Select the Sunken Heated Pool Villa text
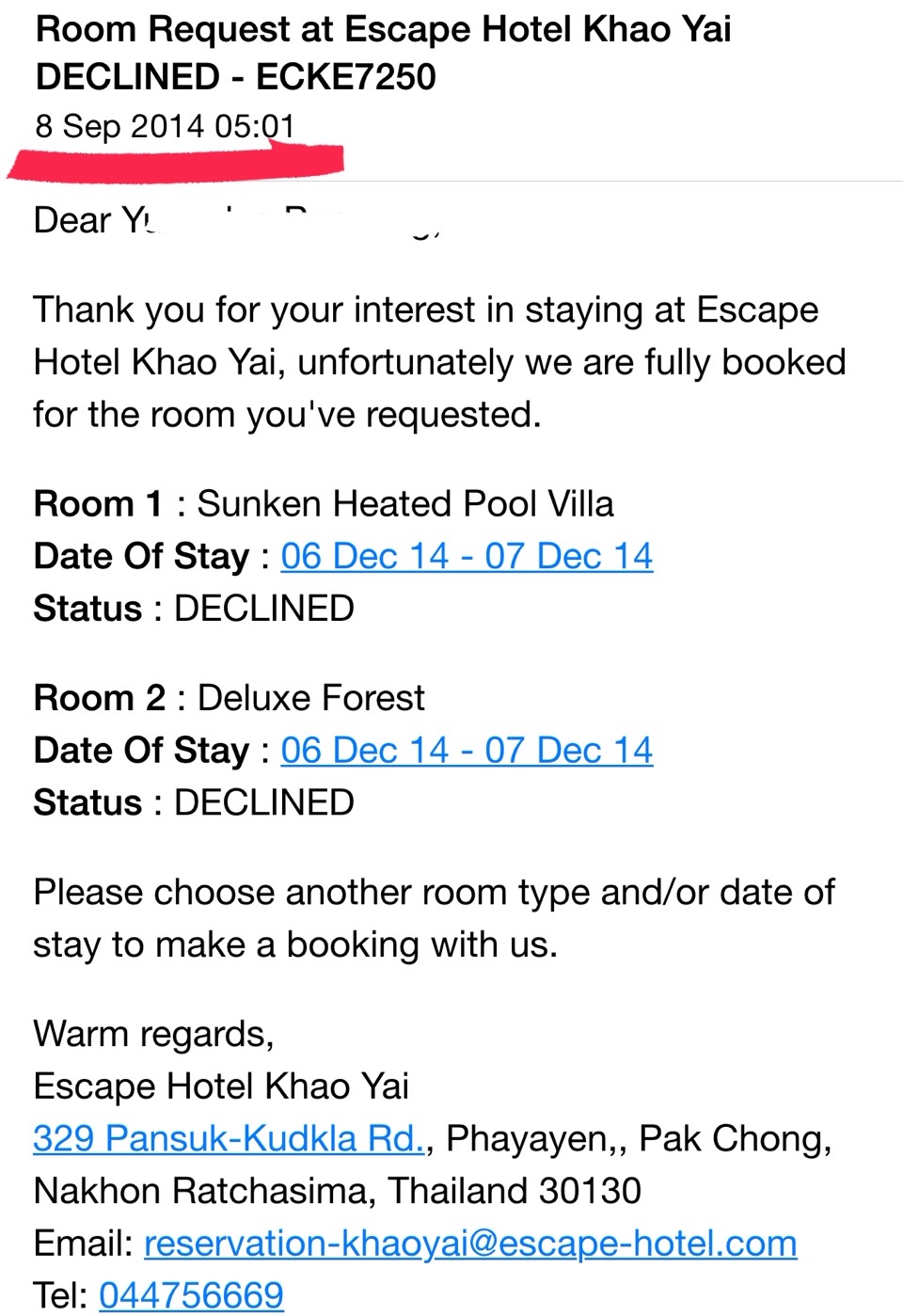 (x=405, y=504)
